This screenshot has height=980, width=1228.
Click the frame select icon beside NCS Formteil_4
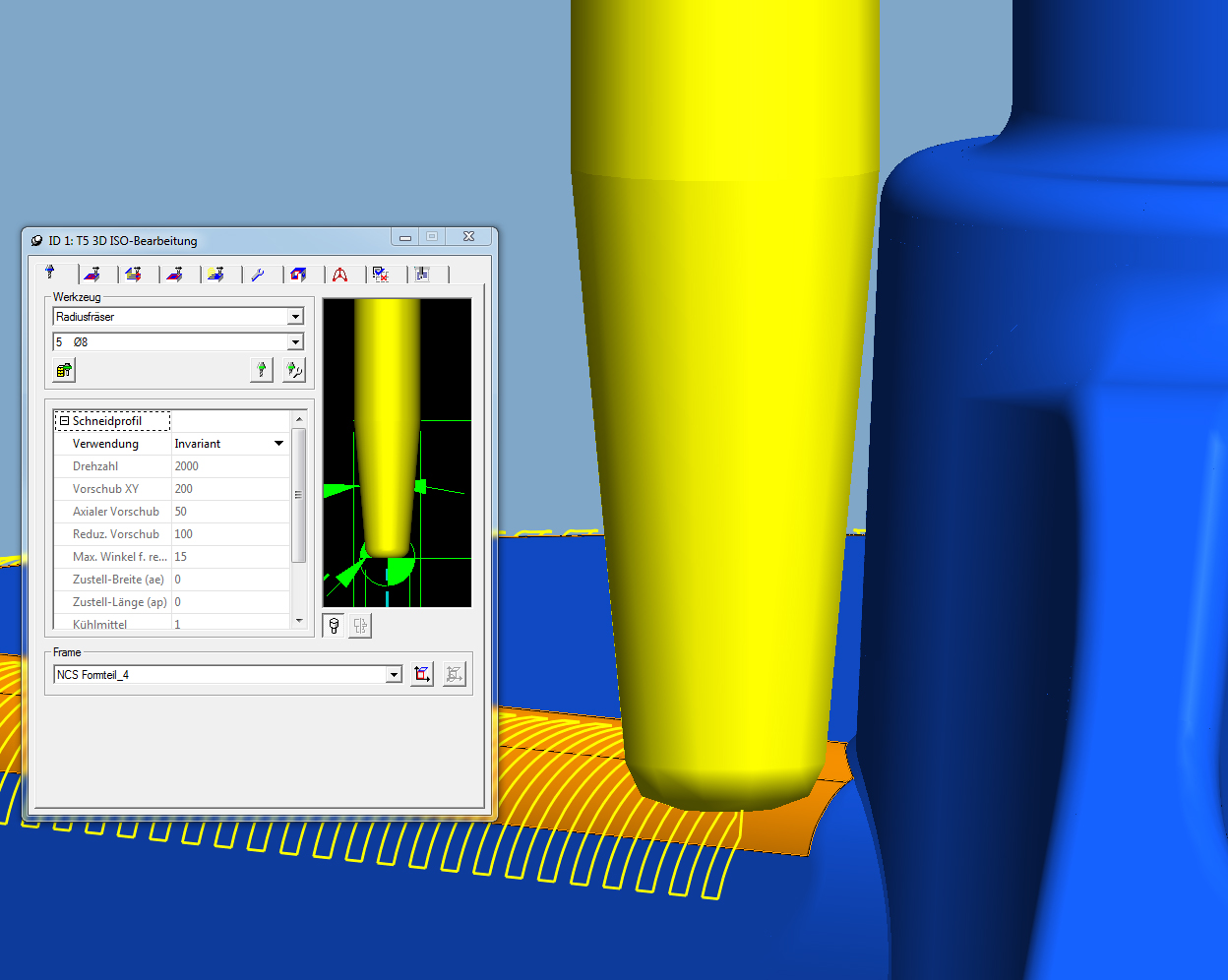click(422, 674)
